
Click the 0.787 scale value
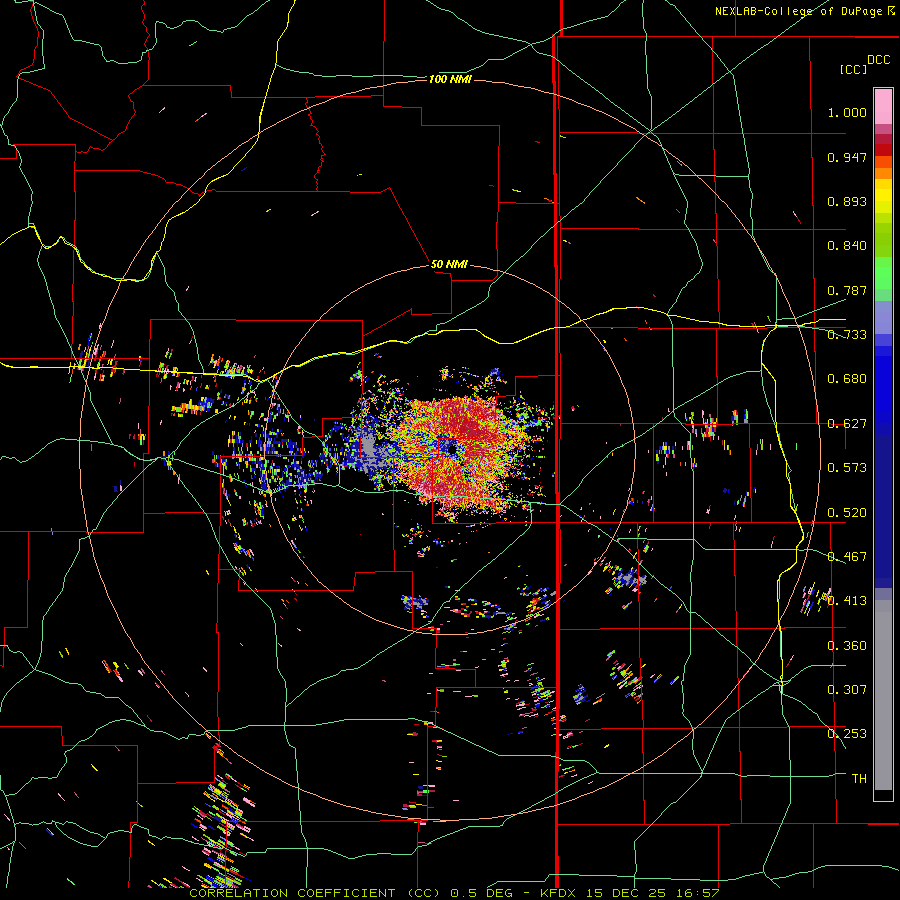click(847, 290)
